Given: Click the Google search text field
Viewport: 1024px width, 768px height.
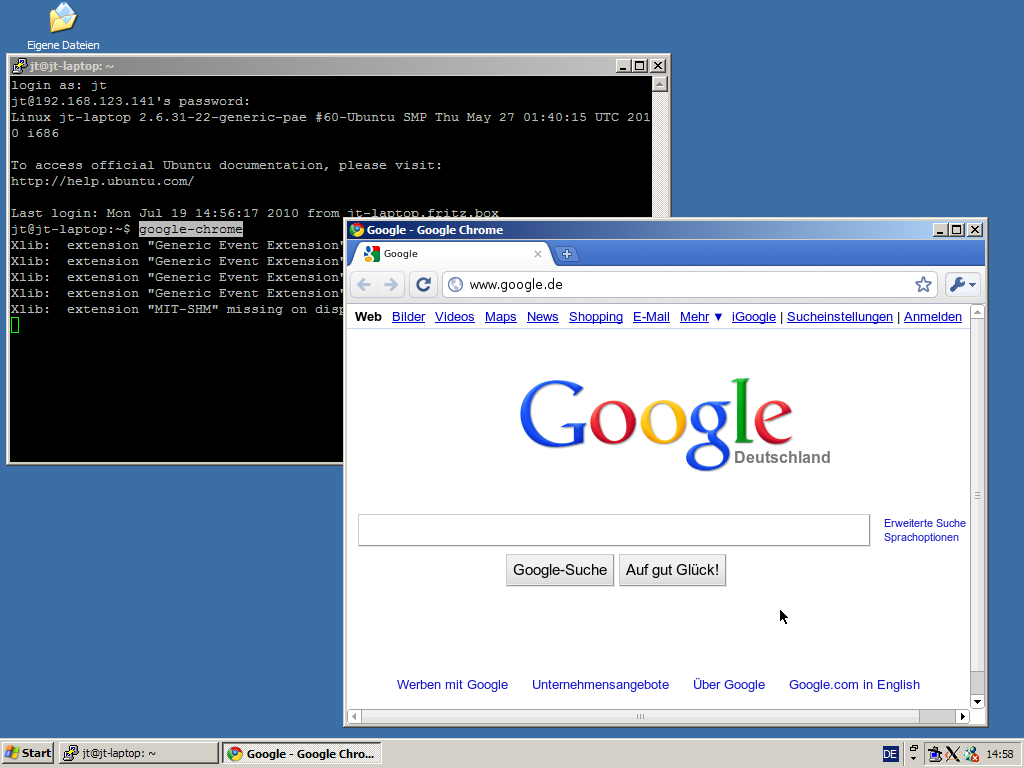Looking at the screenshot, I should point(613,530).
